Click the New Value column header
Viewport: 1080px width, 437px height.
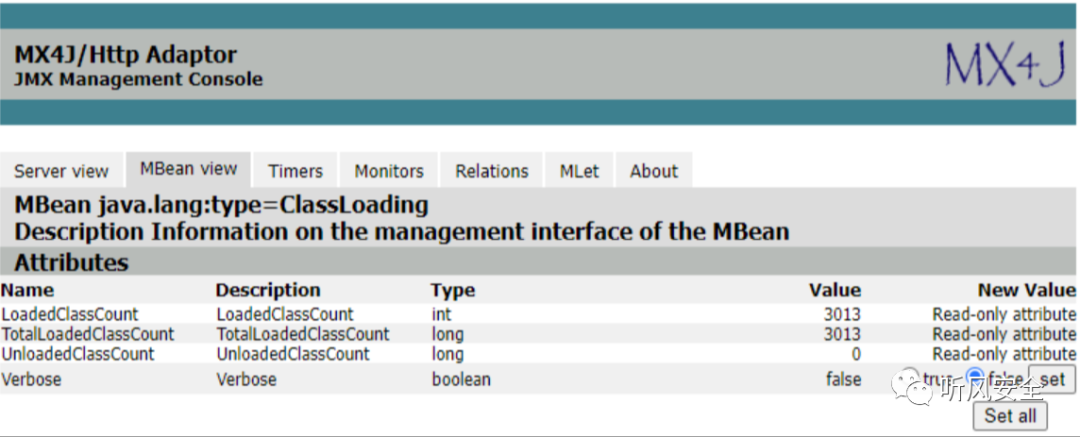click(x=1027, y=290)
